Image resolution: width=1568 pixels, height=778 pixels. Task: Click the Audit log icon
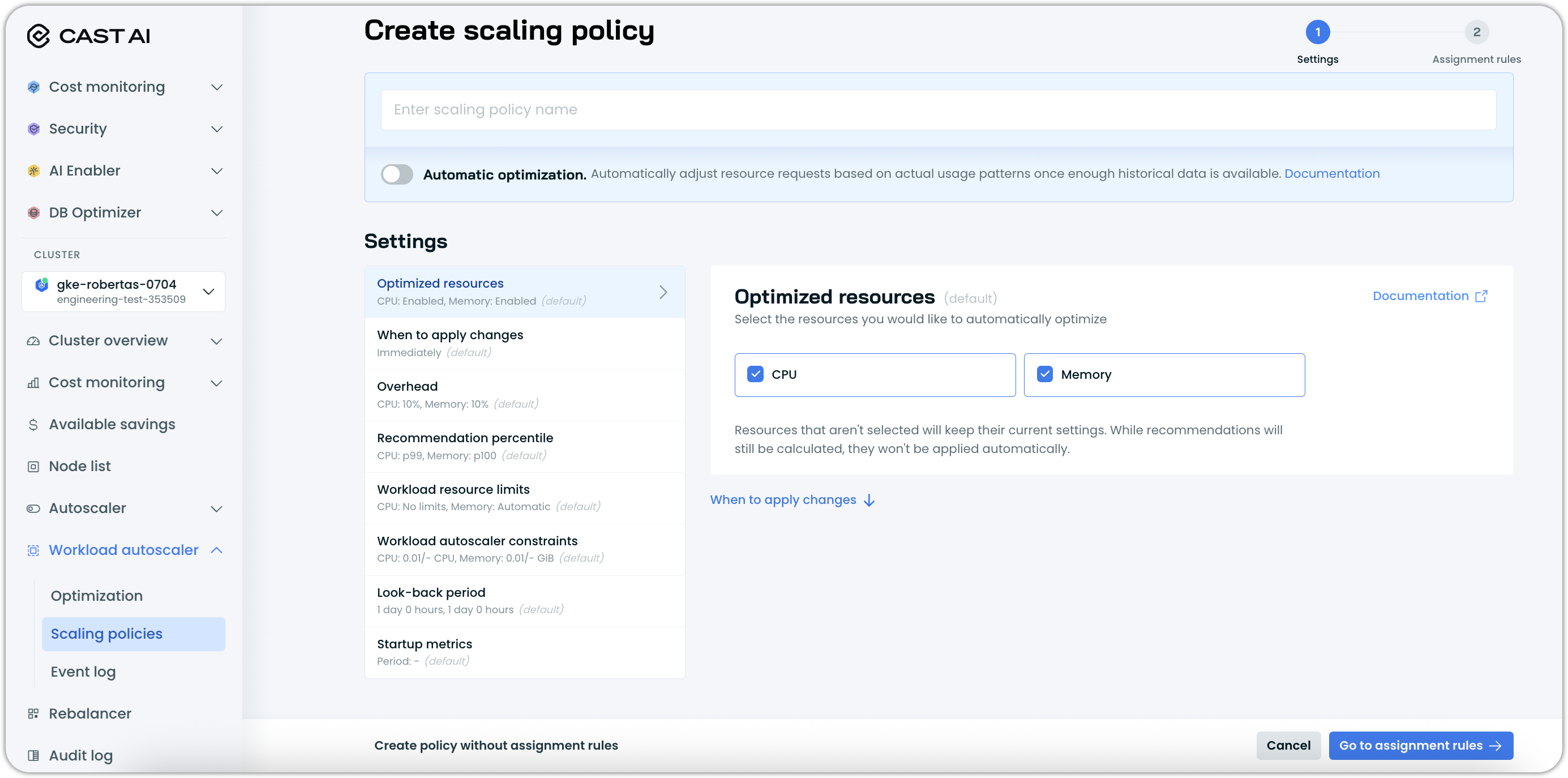(x=33, y=755)
